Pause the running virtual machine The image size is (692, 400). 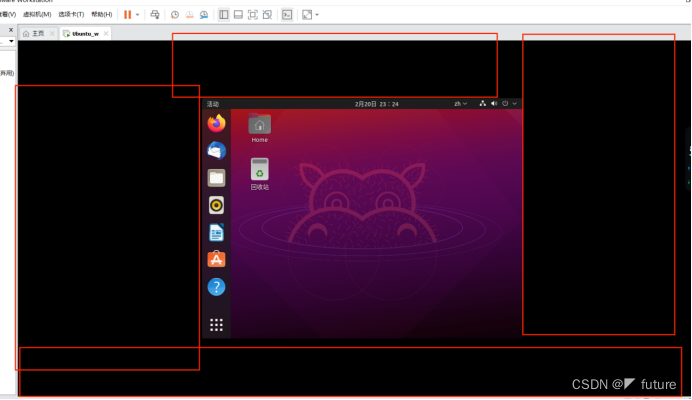click(x=127, y=15)
